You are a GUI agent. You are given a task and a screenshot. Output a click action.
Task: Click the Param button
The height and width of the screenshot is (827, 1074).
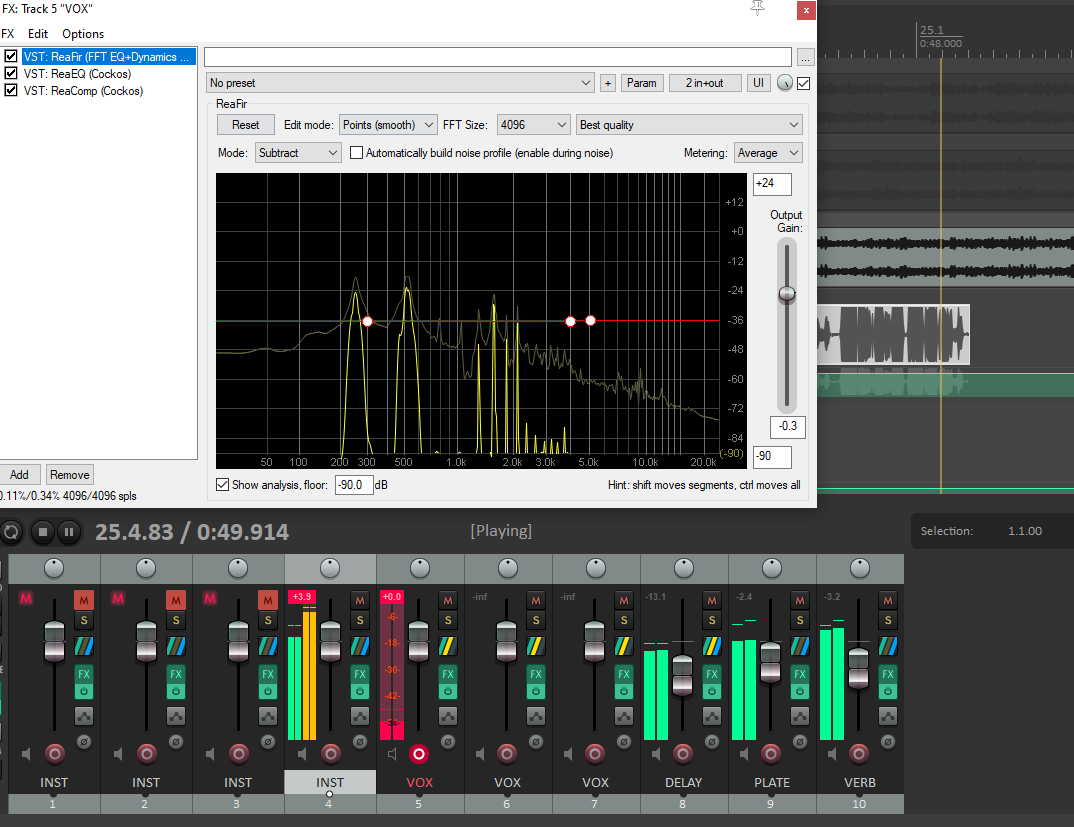642,83
